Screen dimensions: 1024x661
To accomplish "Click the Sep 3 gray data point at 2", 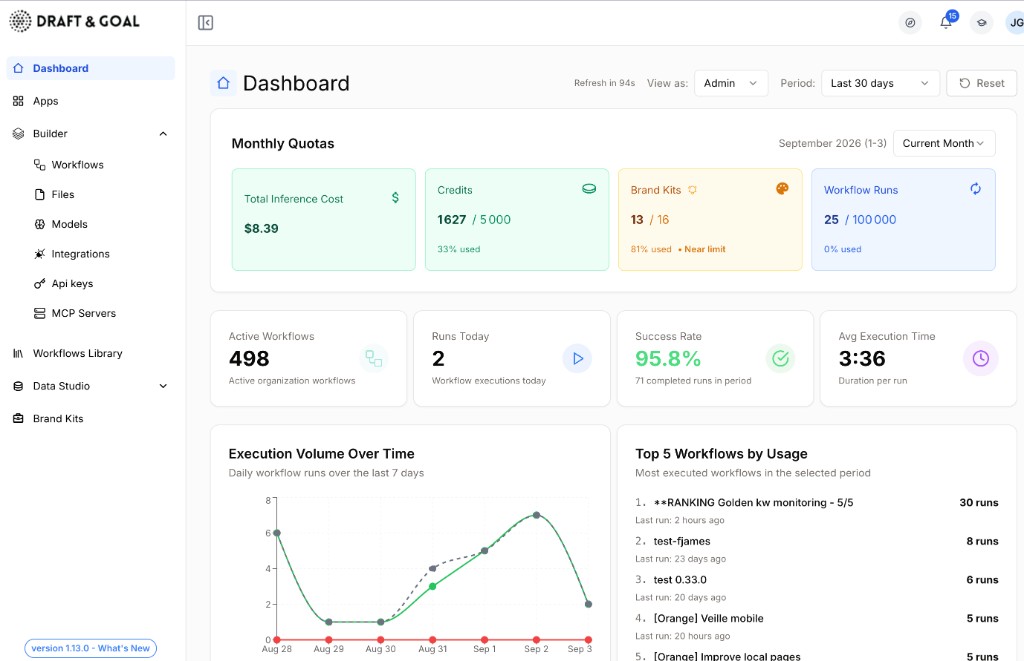I will coord(588,604).
